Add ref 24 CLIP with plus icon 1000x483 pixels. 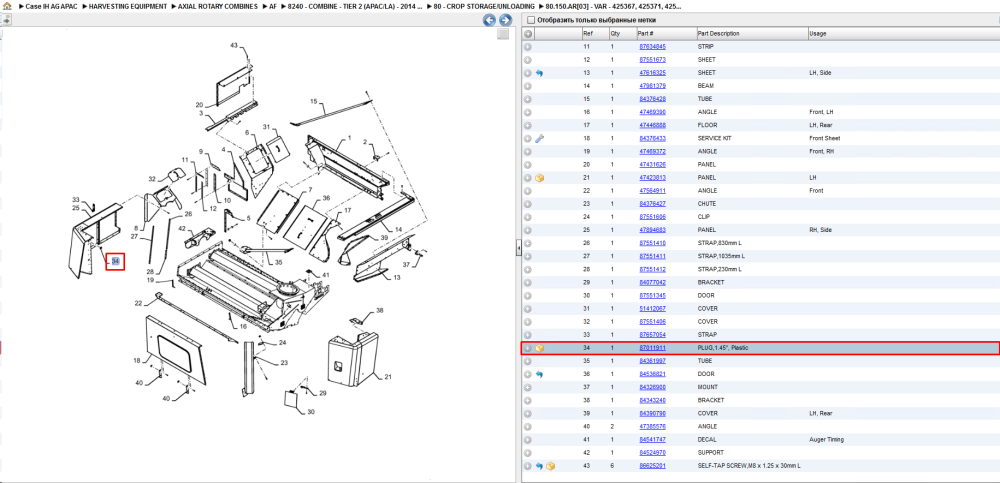528,217
